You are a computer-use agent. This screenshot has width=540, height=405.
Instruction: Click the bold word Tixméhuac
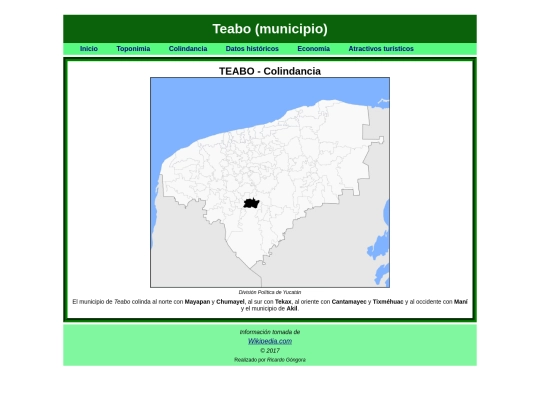(x=388, y=302)
